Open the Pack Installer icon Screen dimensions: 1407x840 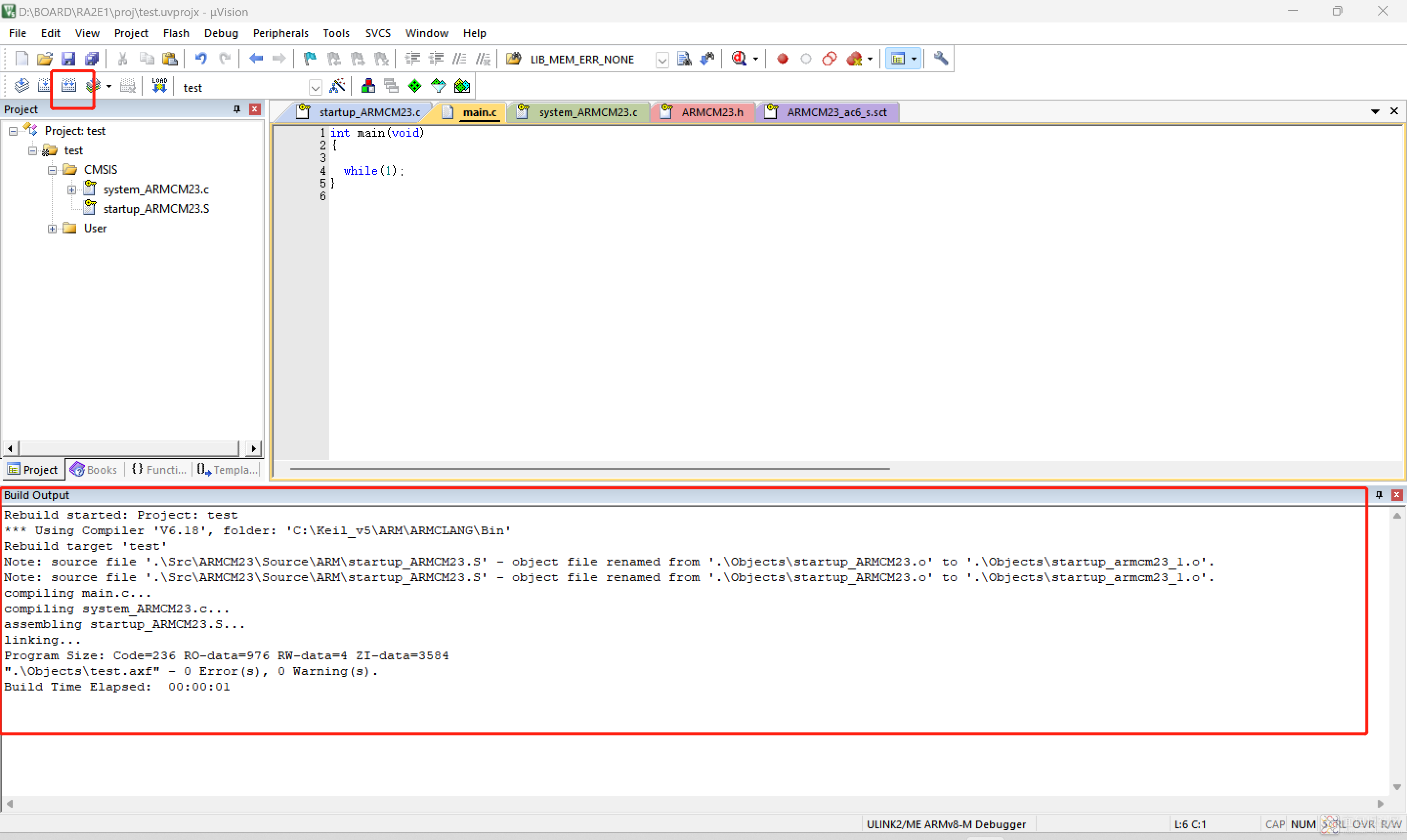pos(462,86)
